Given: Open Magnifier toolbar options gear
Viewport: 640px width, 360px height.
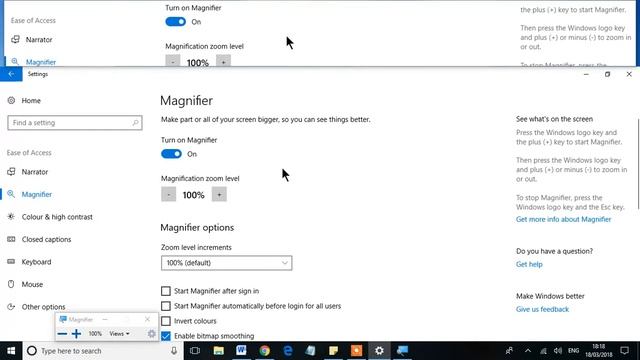Looking at the screenshot, I should [x=151, y=334].
